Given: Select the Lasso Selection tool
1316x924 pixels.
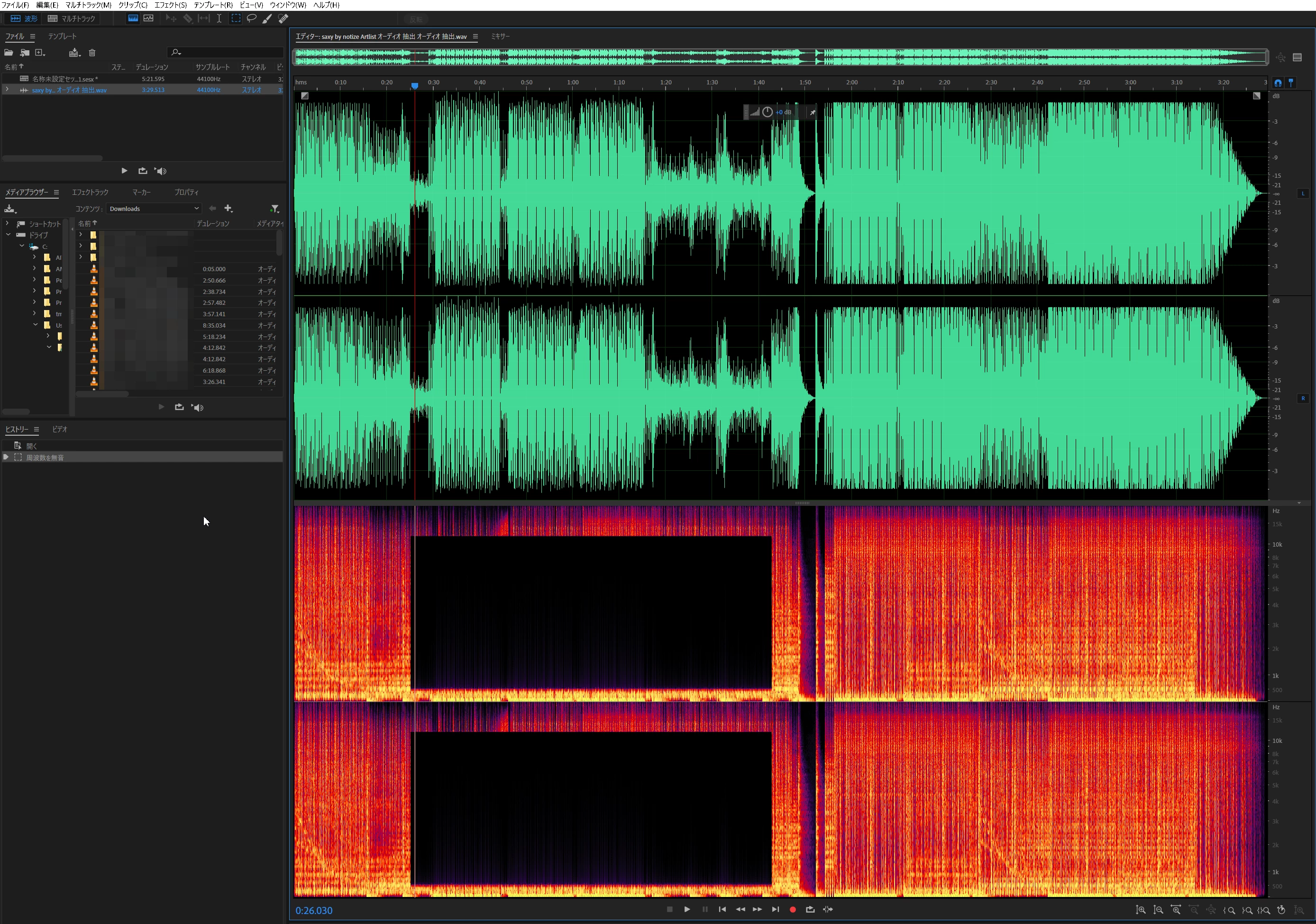Looking at the screenshot, I should click(251, 18).
